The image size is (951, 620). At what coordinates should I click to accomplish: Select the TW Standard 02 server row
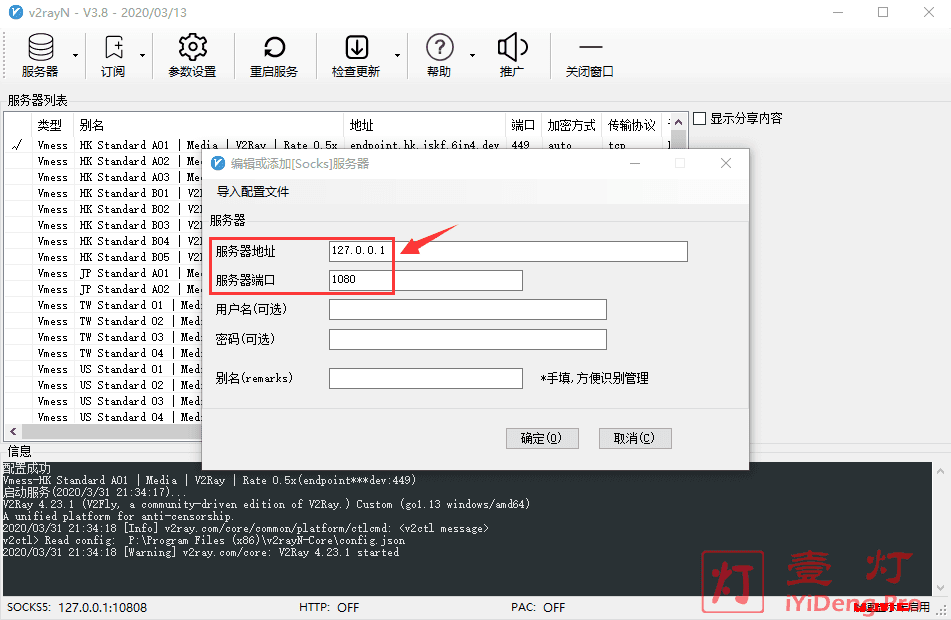103,322
